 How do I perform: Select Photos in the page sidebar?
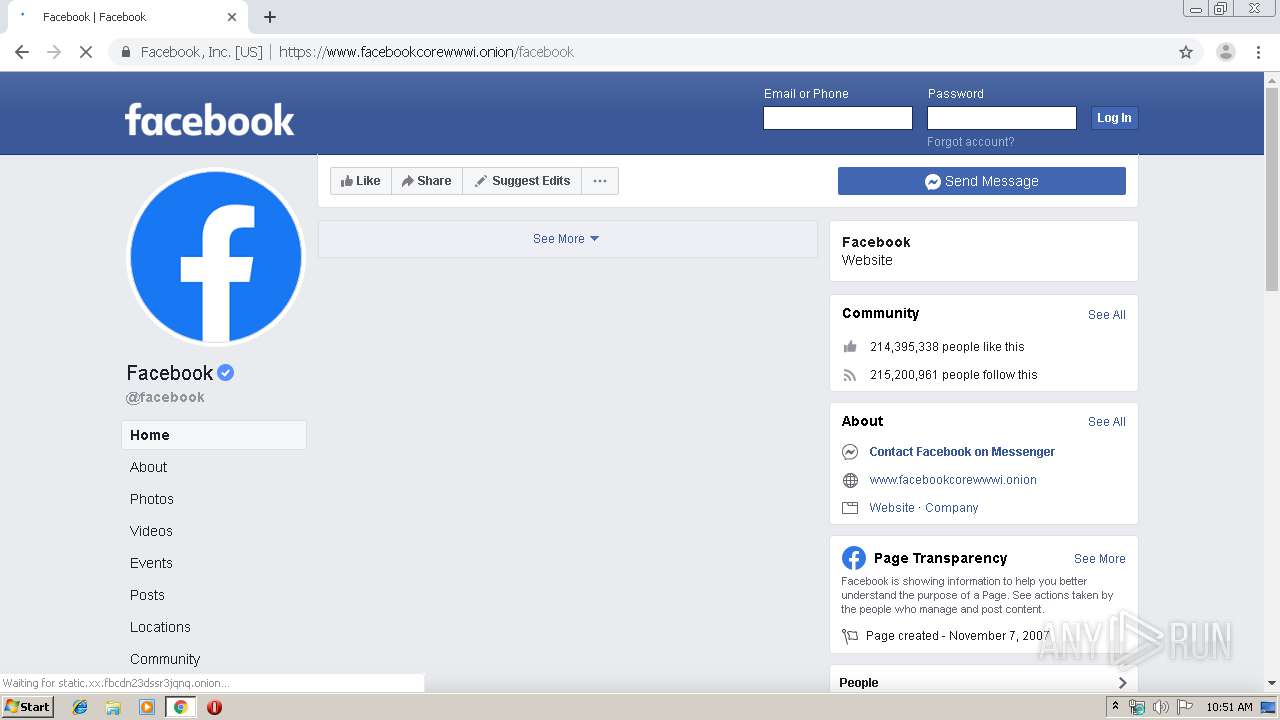coord(152,499)
